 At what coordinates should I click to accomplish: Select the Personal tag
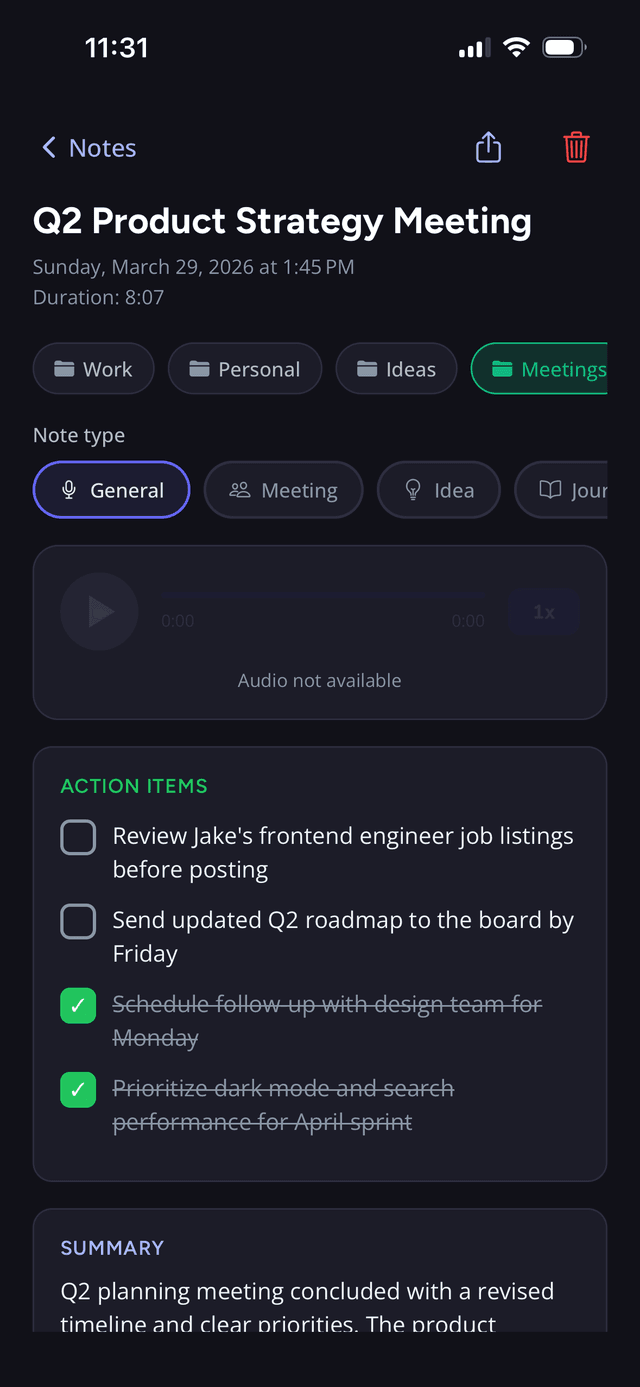(x=245, y=368)
